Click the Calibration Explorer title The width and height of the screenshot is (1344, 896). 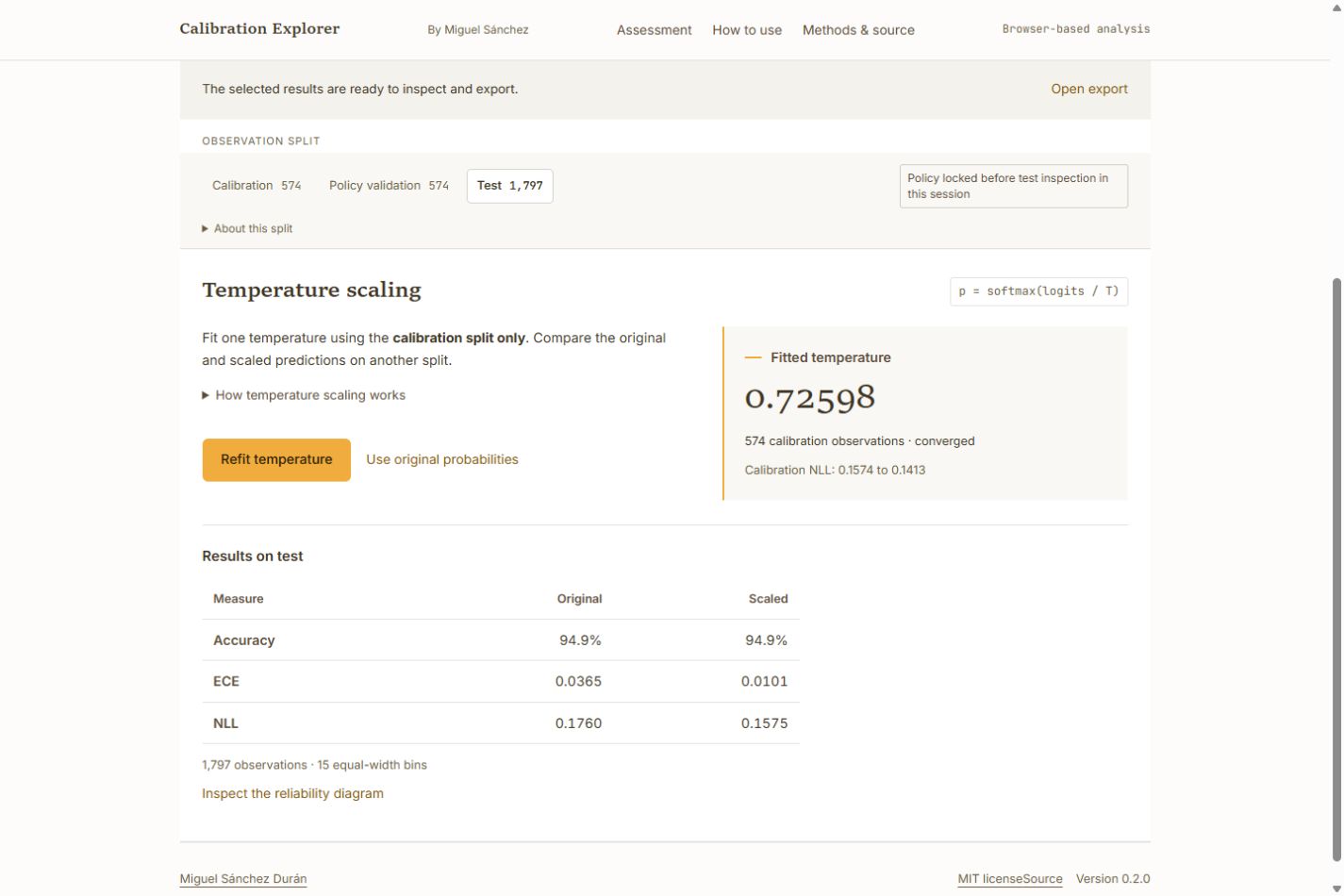(x=259, y=28)
